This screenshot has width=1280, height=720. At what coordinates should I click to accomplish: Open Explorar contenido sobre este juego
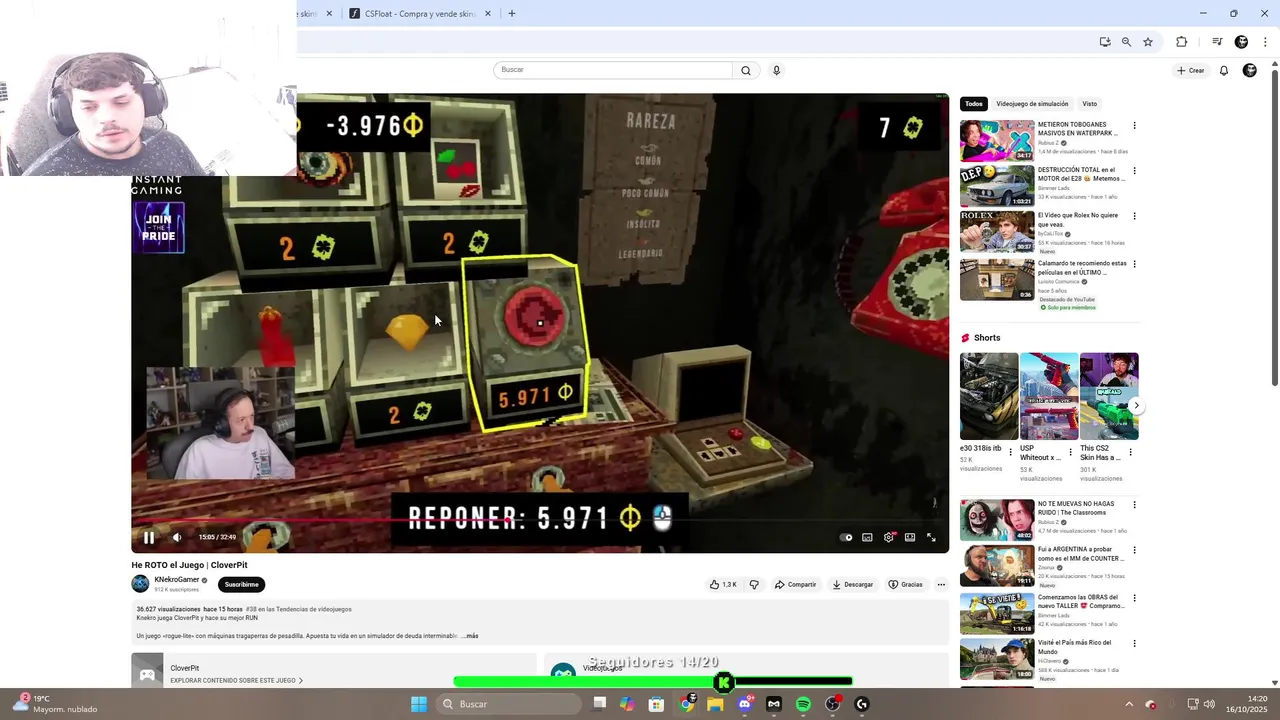point(236,680)
